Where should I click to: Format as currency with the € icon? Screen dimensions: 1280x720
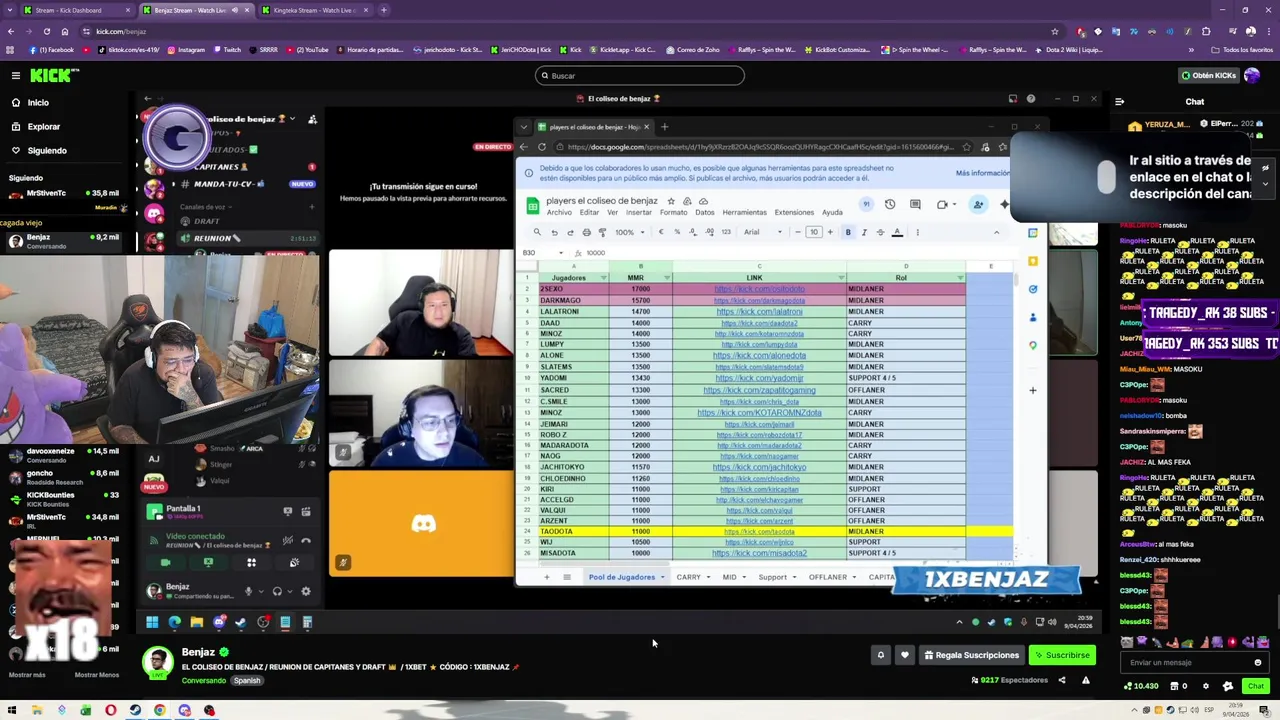pos(661,232)
